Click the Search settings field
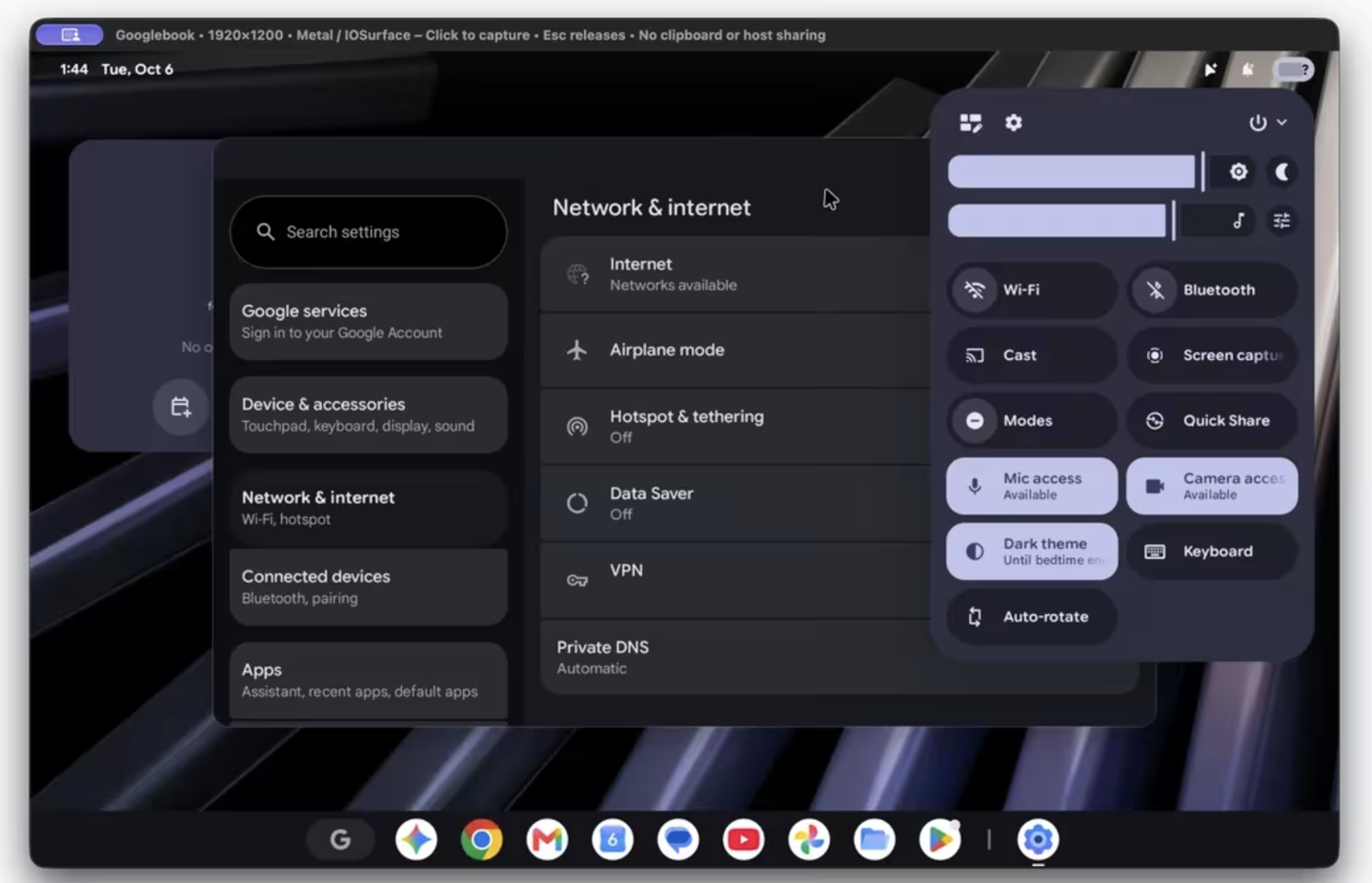Viewport: 1372px width, 883px height. click(x=369, y=231)
